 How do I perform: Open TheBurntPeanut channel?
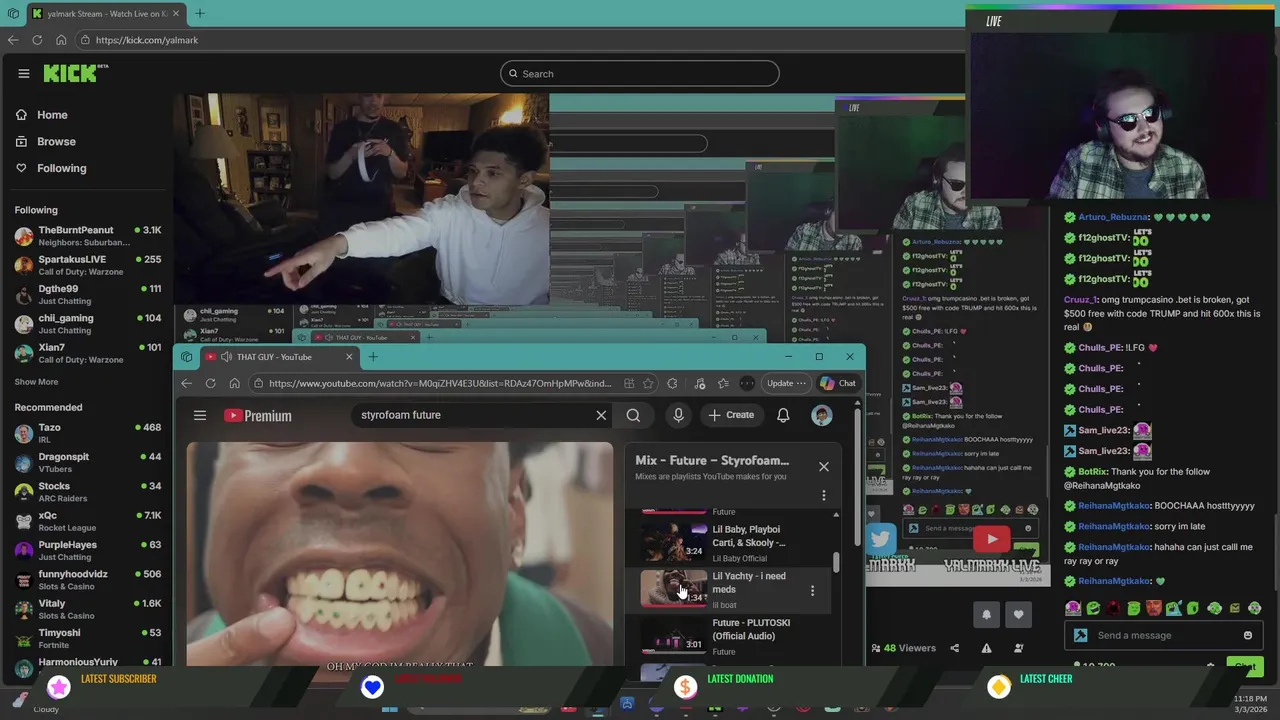pos(87,236)
